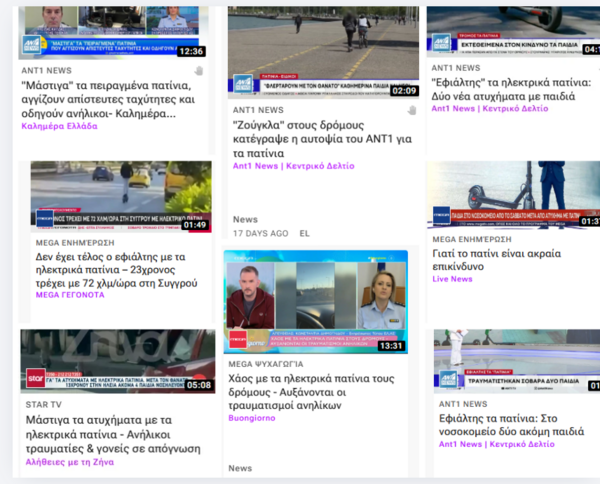The image size is (600, 484).
Task: Click hand icon on "Ζούγκλα" card
Action: pyautogui.click(x=412, y=111)
